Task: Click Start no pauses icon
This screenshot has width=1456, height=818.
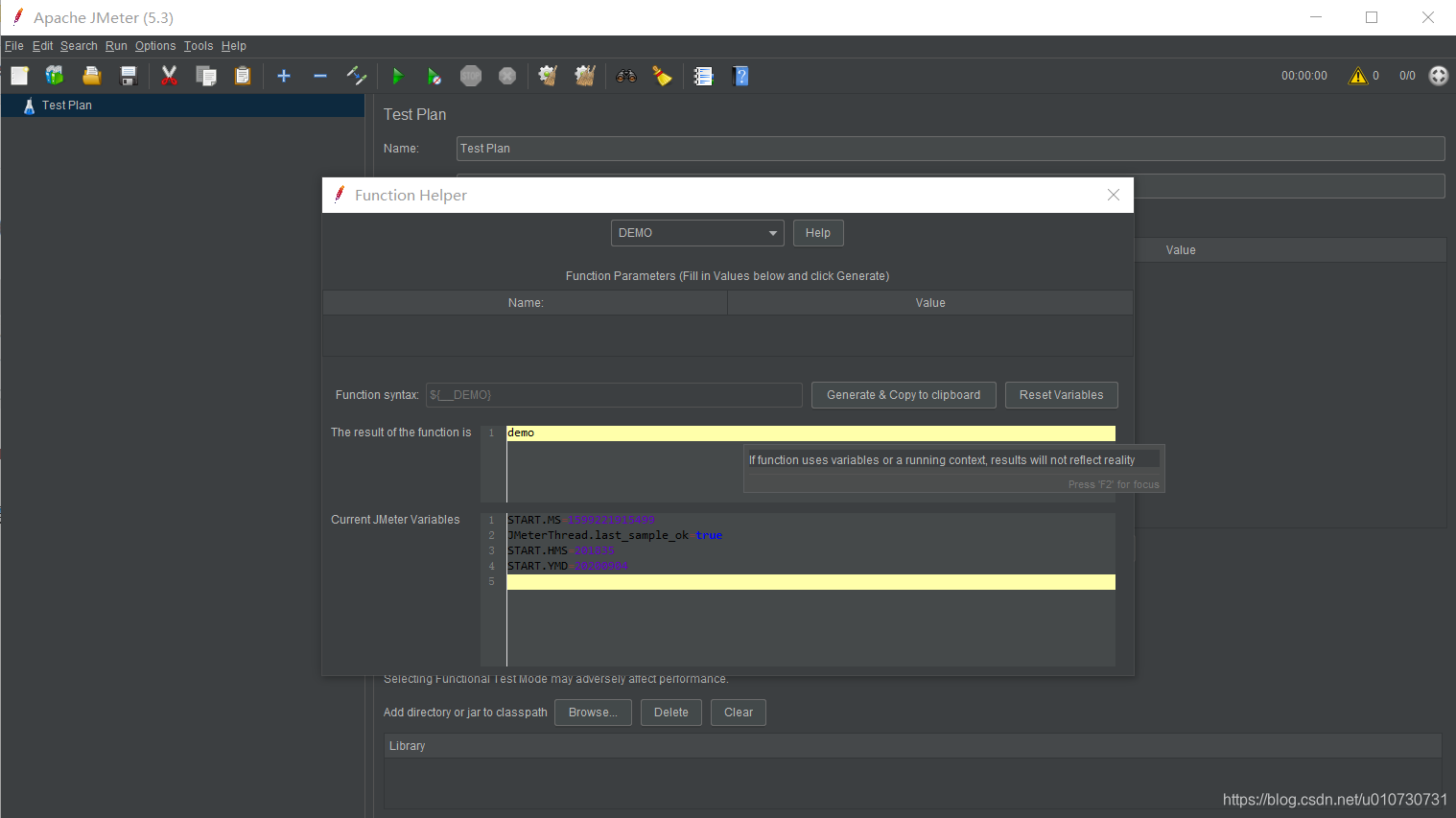Action: pyautogui.click(x=434, y=76)
